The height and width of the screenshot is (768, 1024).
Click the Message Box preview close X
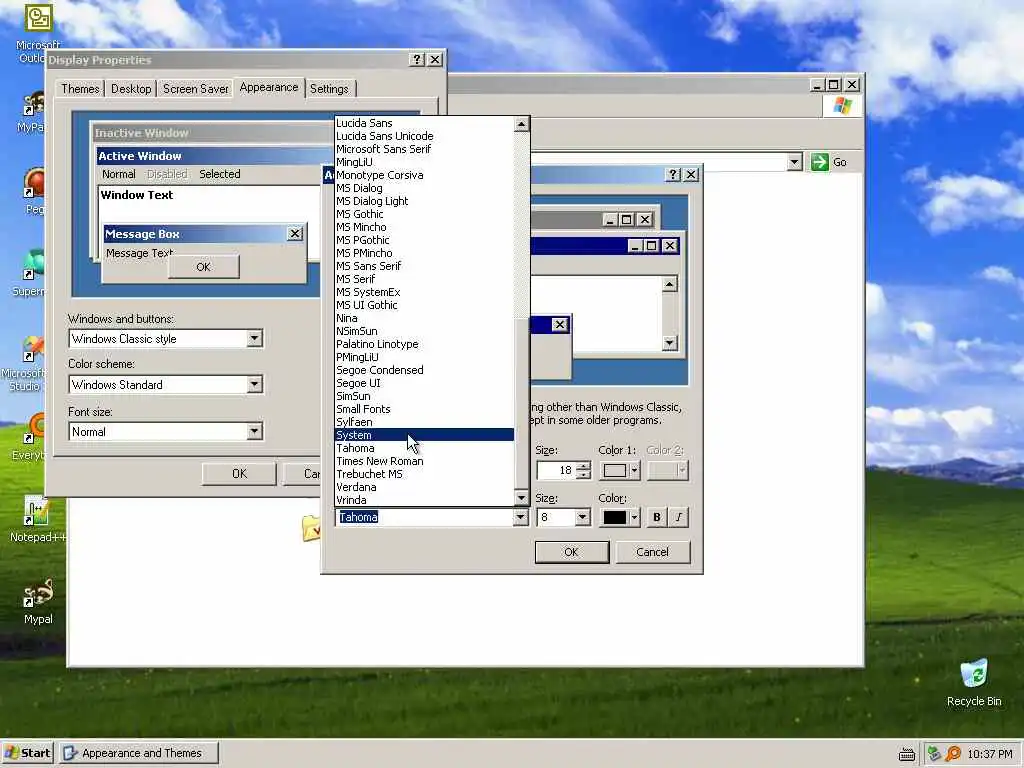pyautogui.click(x=295, y=233)
